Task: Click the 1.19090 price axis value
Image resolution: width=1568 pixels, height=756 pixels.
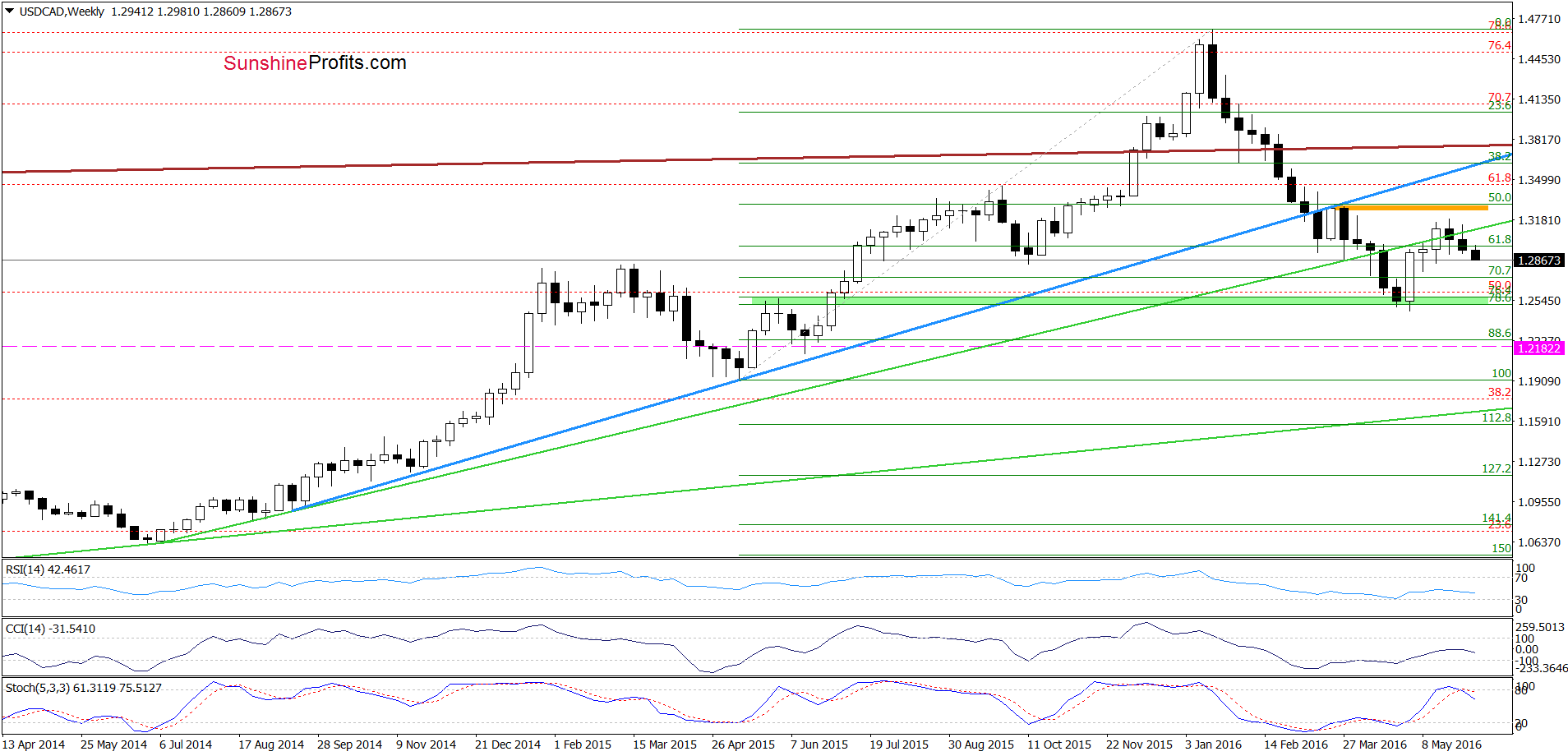Action: click(x=1539, y=381)
